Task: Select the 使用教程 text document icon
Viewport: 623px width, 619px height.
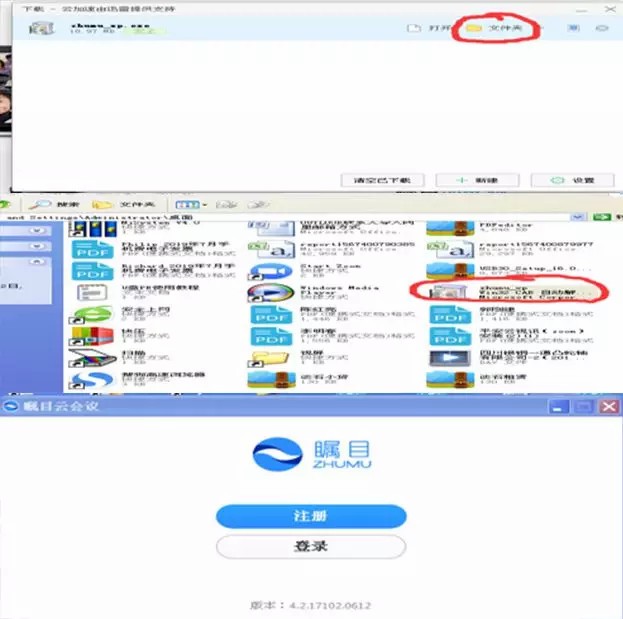Action: click(92, 292)
